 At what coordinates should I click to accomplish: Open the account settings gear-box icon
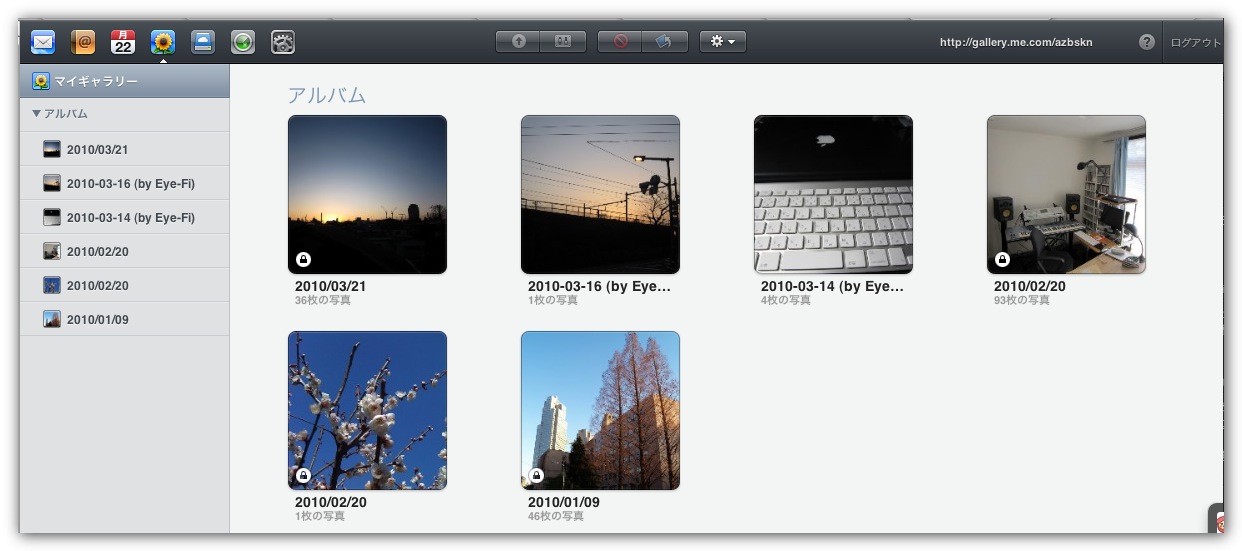tap(283, 42)
